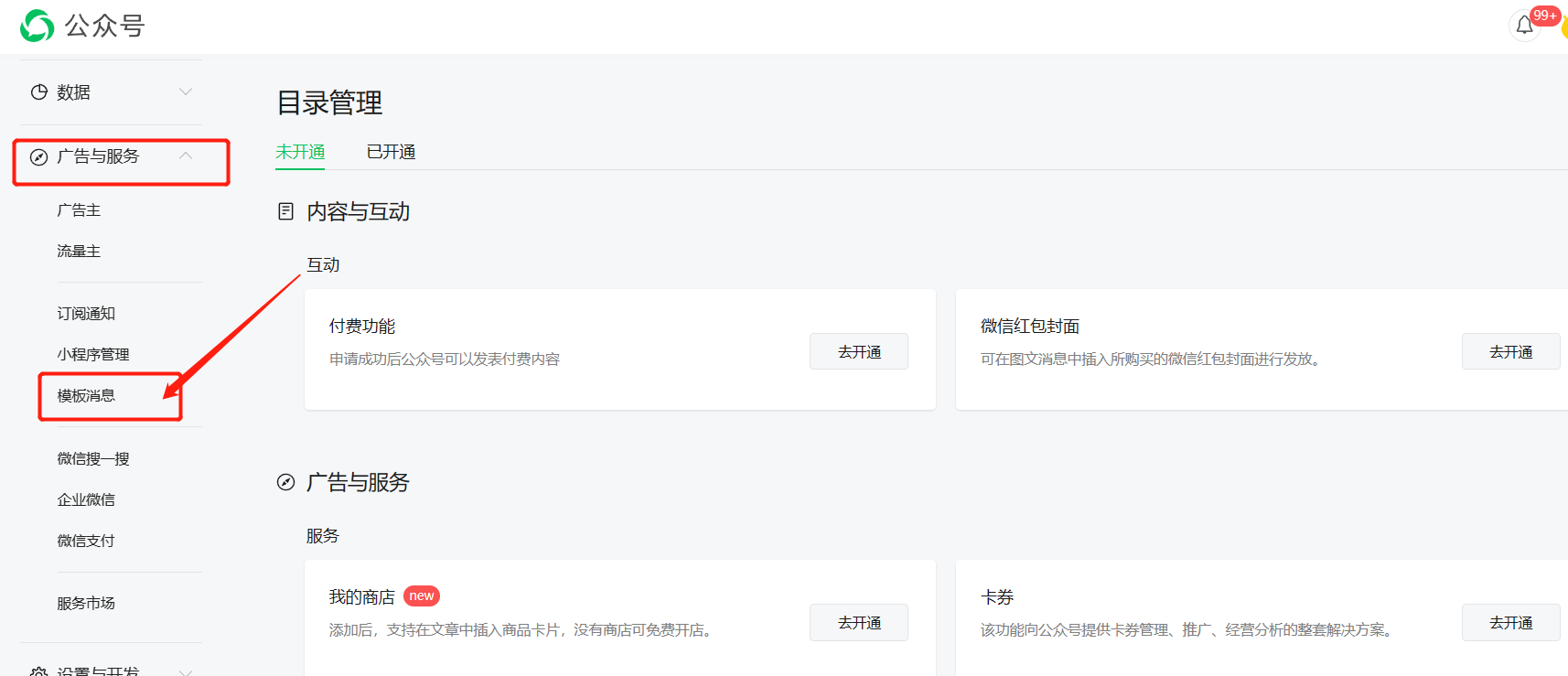1568x676 pixels.
Task: Open 模板消息 in the sidebar
Action: (x=86, y=396)
